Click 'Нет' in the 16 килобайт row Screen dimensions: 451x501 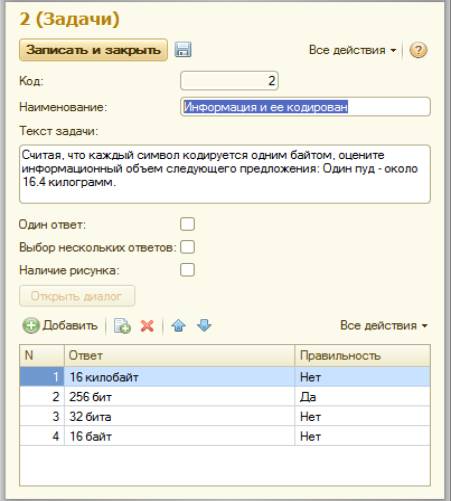click(310, 377)
